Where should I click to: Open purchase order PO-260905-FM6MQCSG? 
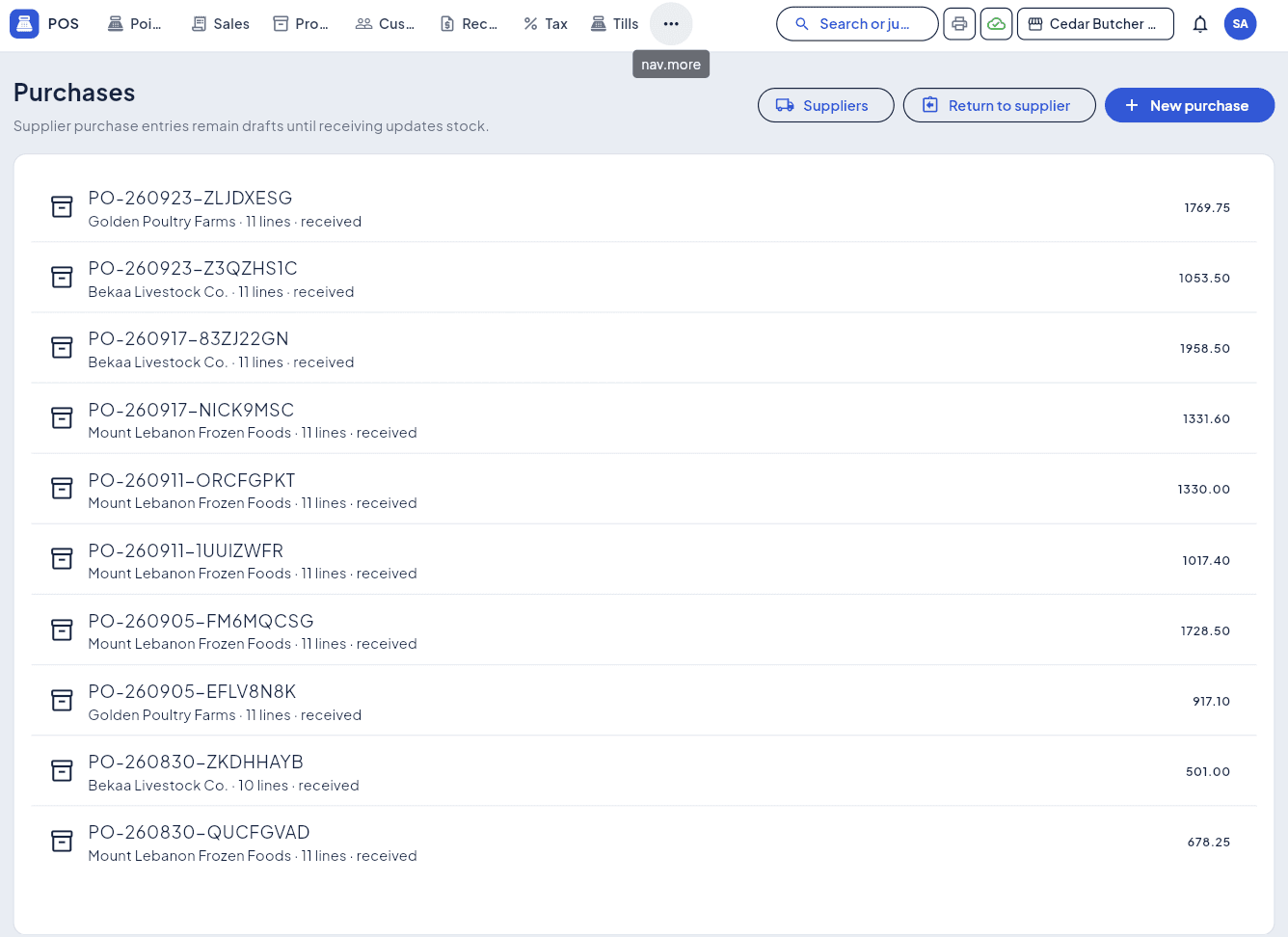point(644,630)
